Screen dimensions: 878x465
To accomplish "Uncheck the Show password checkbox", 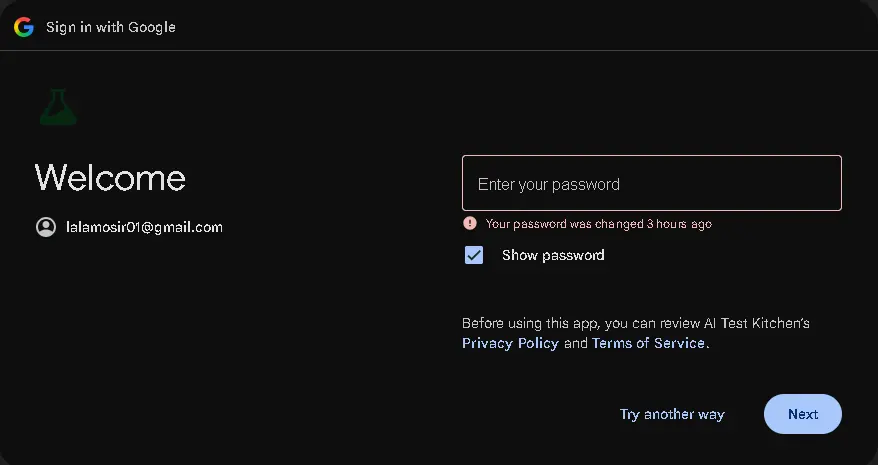I will tap(474, 255).
